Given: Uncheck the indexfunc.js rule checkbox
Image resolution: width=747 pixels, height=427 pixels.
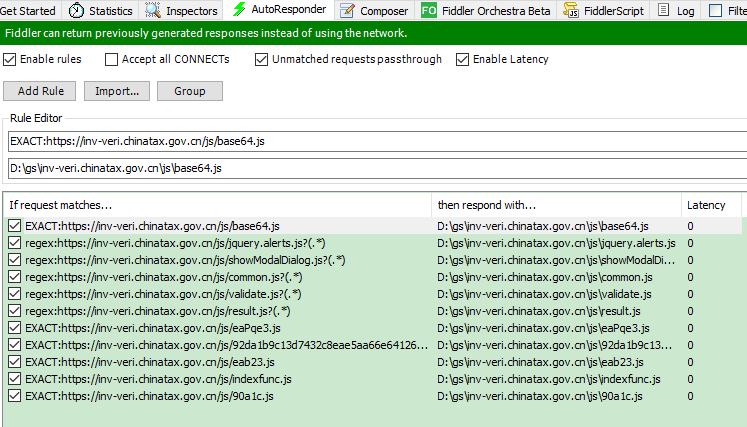Looking at the screenshot, I should click(x=15, y=379).
